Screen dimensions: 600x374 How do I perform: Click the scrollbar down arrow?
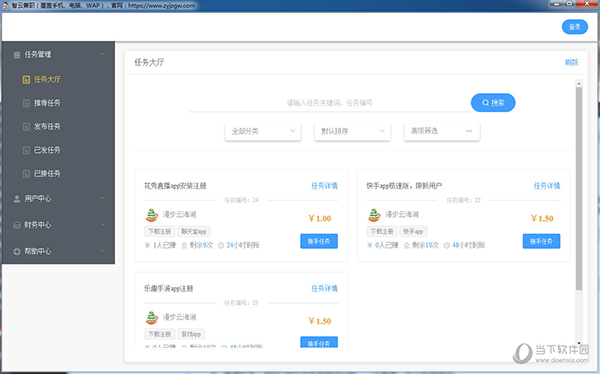(579, 343)
